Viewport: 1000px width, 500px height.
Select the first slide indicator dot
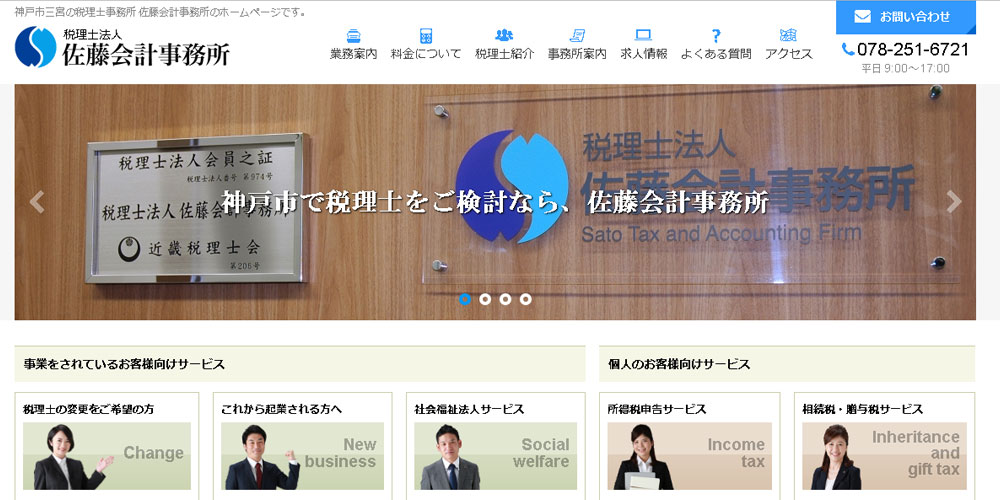[x=465, y=299]
